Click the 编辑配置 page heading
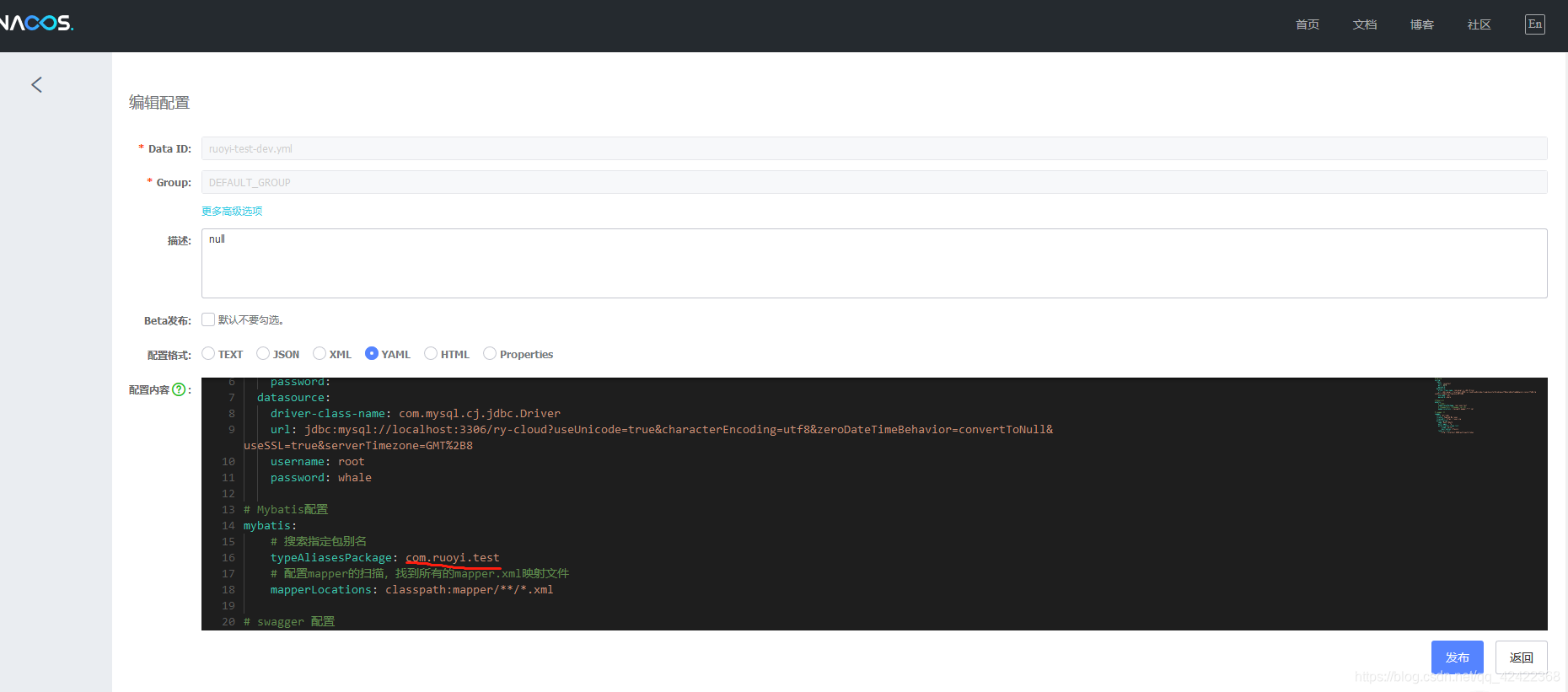 pyautogui.click(x=159, y=103)
